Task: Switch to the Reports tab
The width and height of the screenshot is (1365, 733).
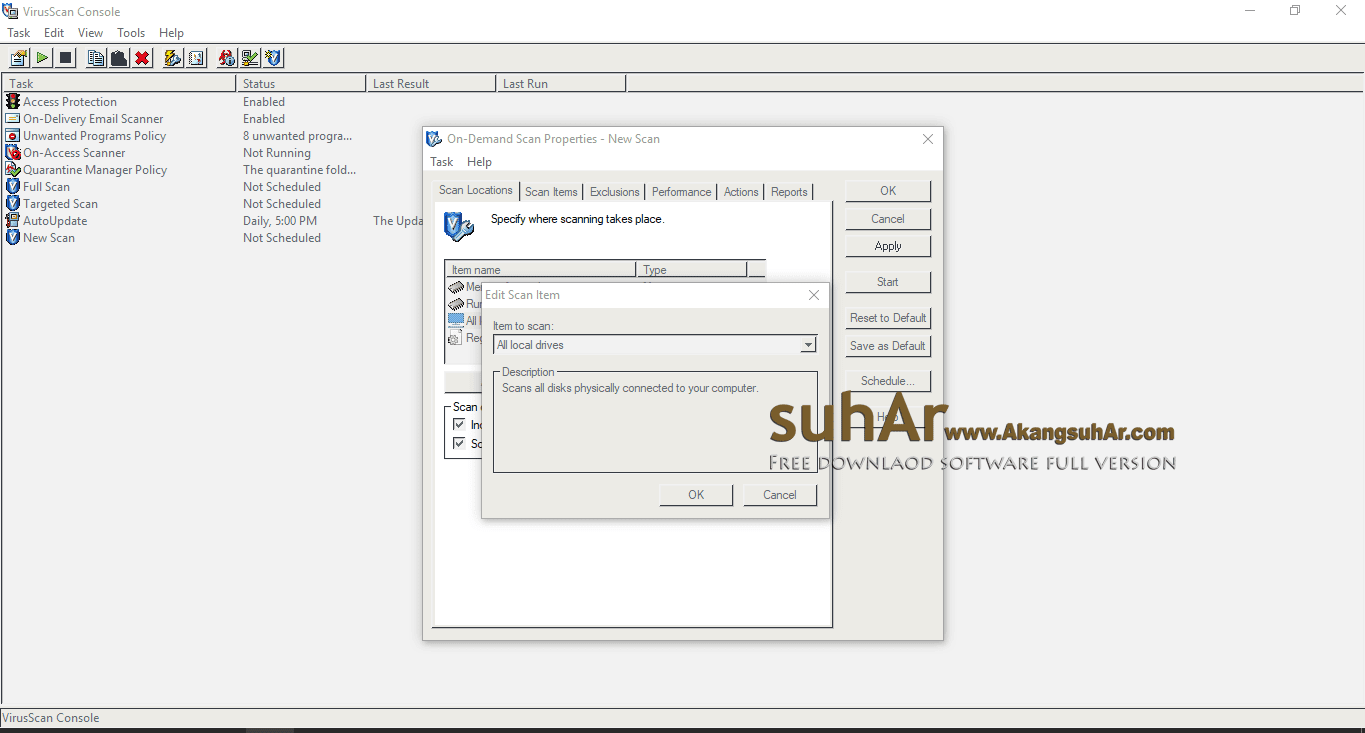Action: 789,192
